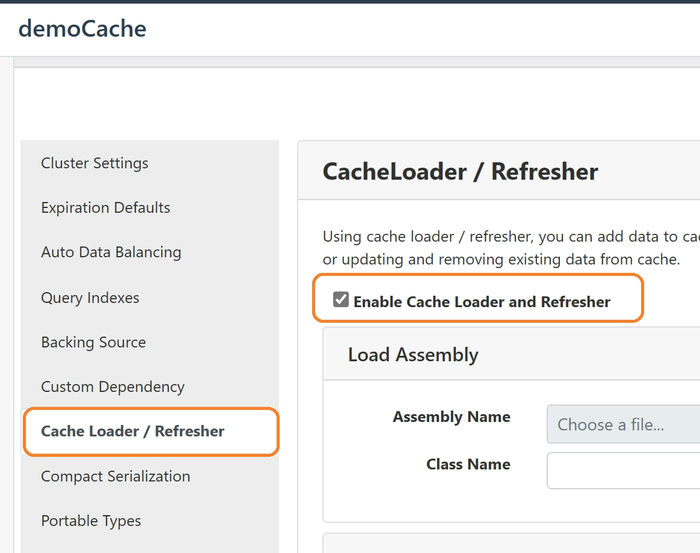The image size is (700, 553).
Task: Click the demoCache page title
Action: [82, 29]
